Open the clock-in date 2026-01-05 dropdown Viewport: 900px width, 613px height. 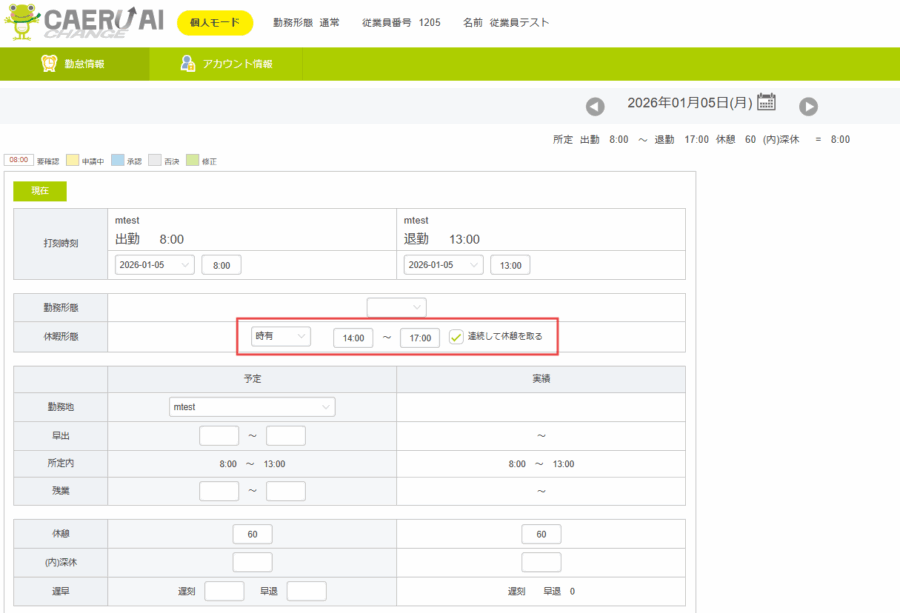[x=154, y=265]
